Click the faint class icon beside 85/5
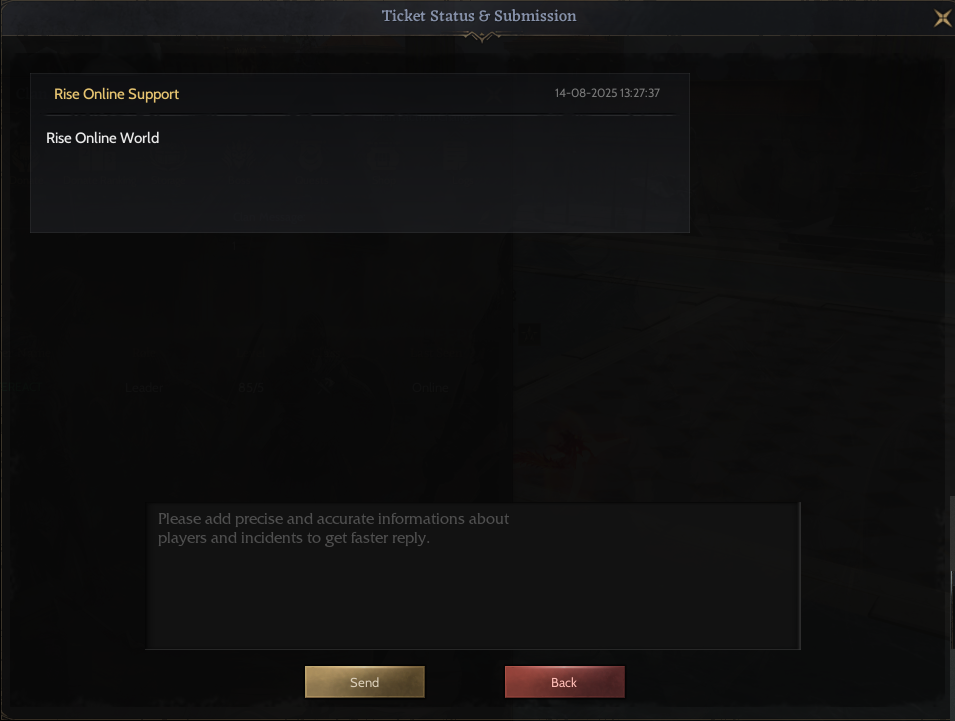The width and height of the screenshot is (955, 721). tap(326, 387)
